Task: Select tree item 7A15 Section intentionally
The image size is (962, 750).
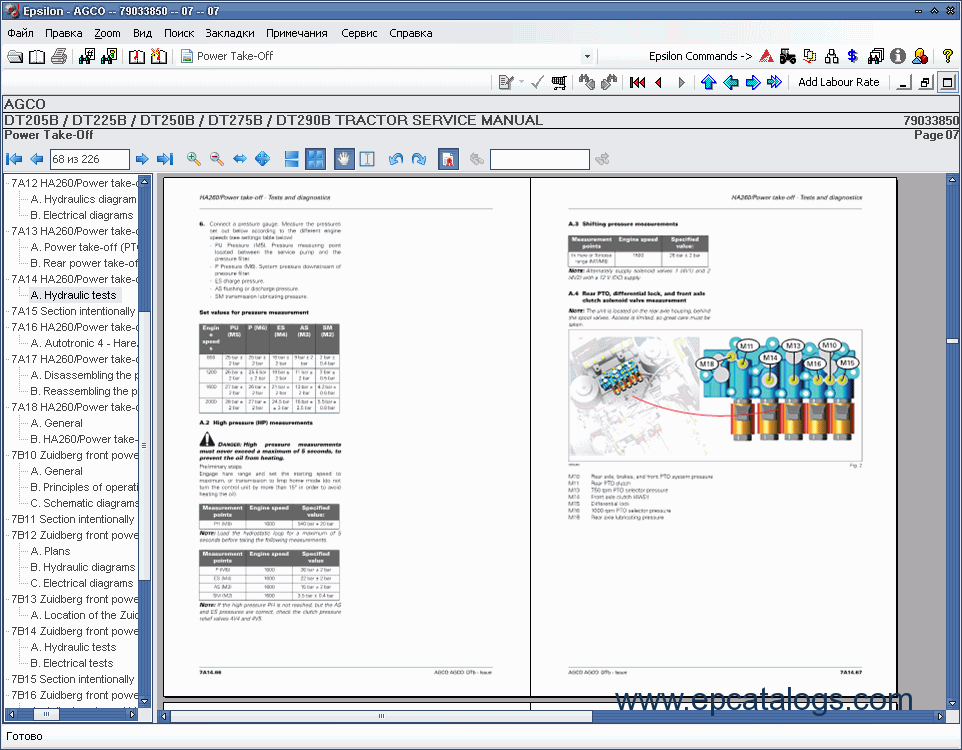Action: [x=73, y=311]
